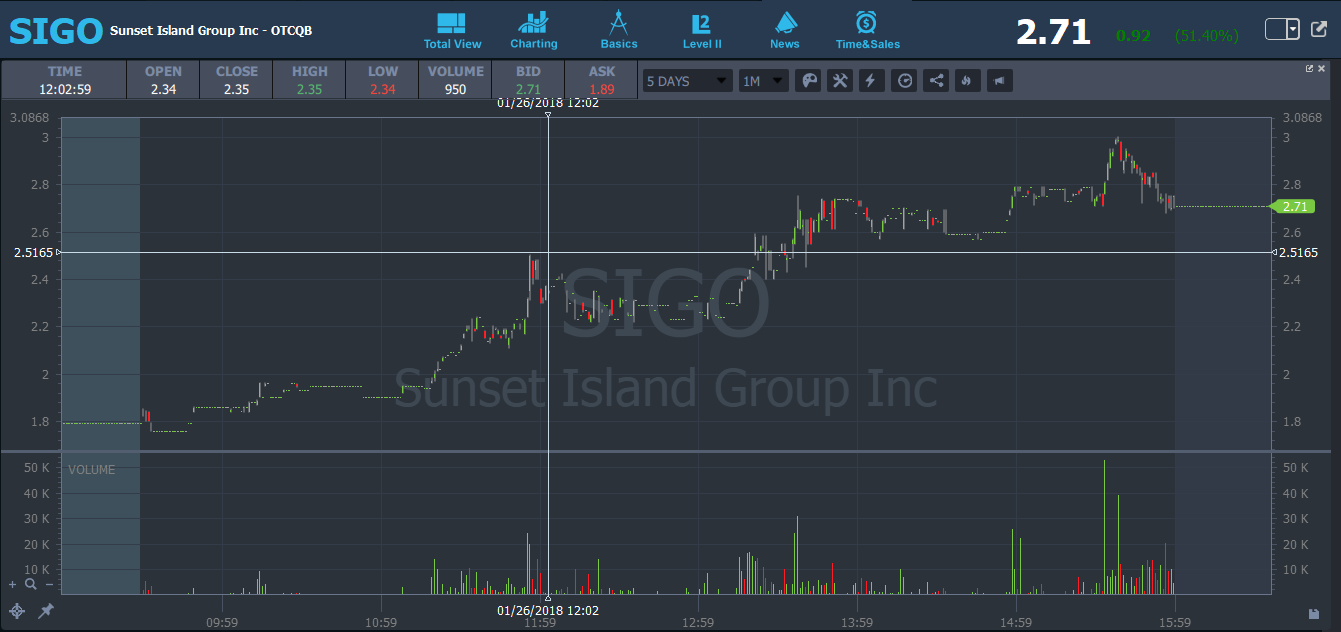Click the 14:59 time axis label
This screenshot has width=1341, height=632.
point(1016,622)
